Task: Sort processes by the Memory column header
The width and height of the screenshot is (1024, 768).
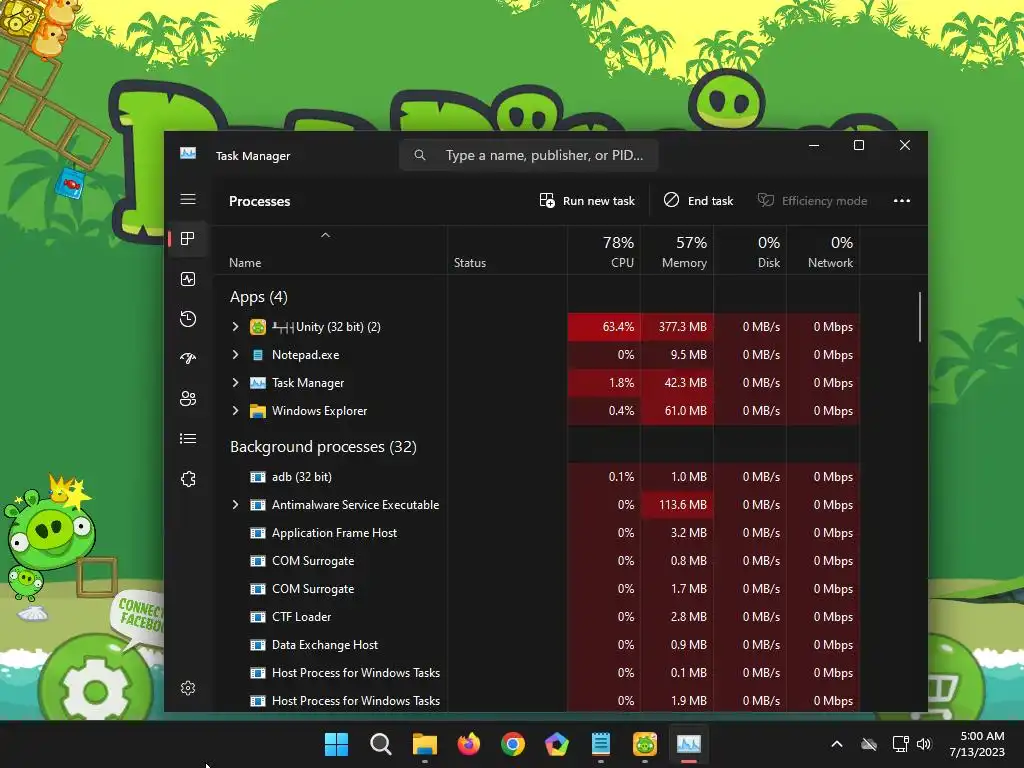Action: pos(677,251)
